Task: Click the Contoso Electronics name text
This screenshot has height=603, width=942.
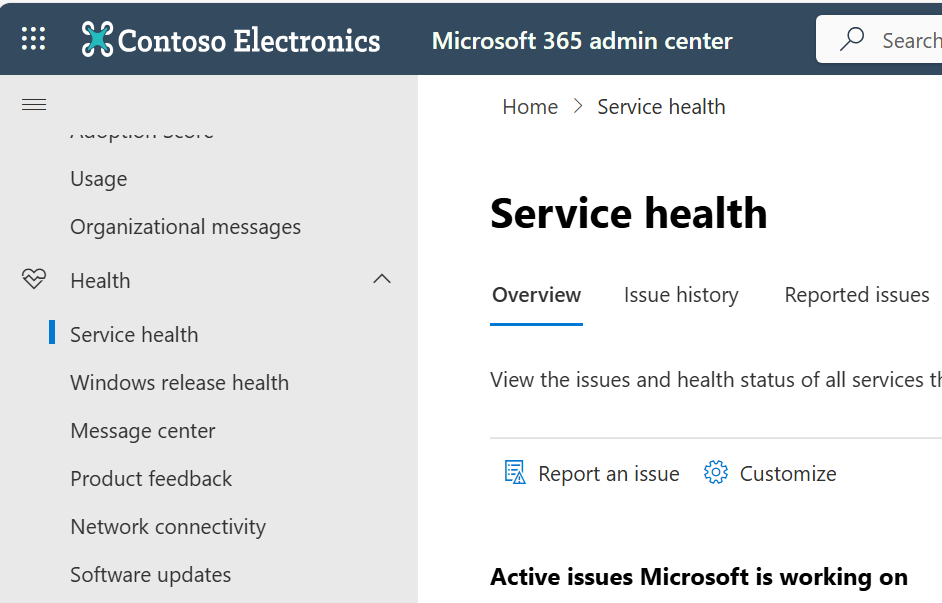Action: click(x=249, y=41)
